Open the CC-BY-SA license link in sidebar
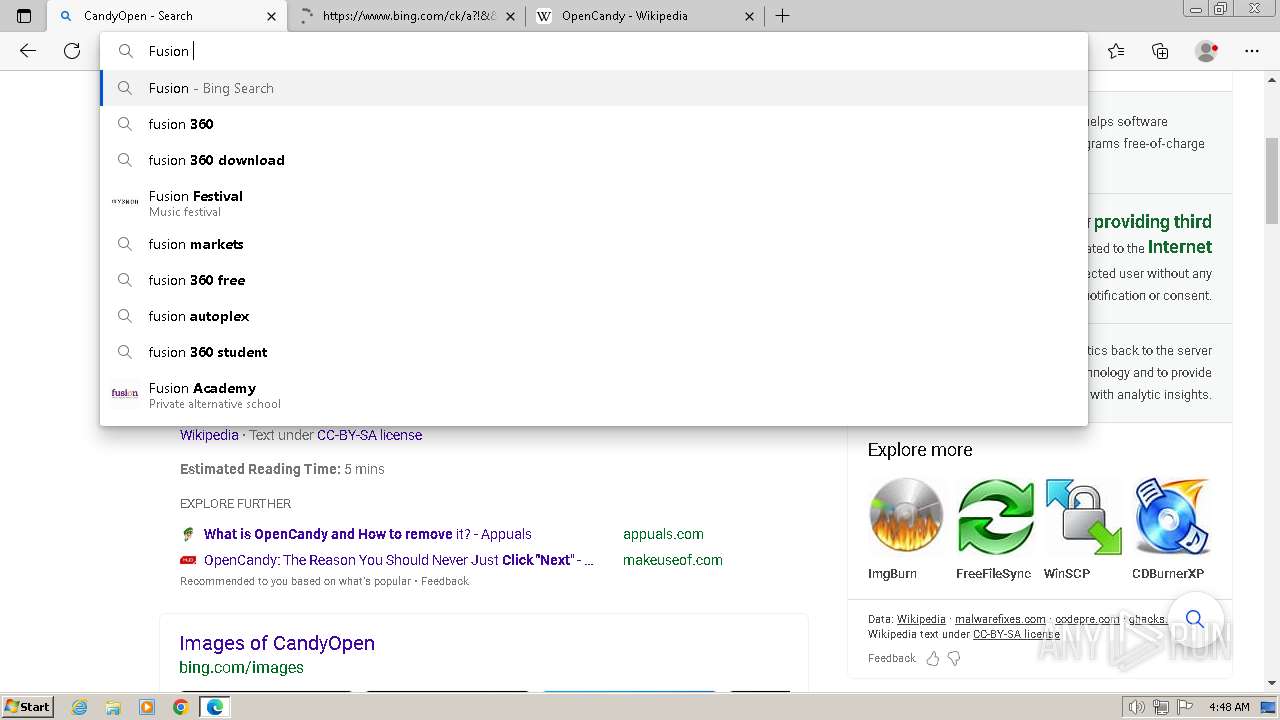Viewport: 1280px width, 720px height. tap(1016, 634)
